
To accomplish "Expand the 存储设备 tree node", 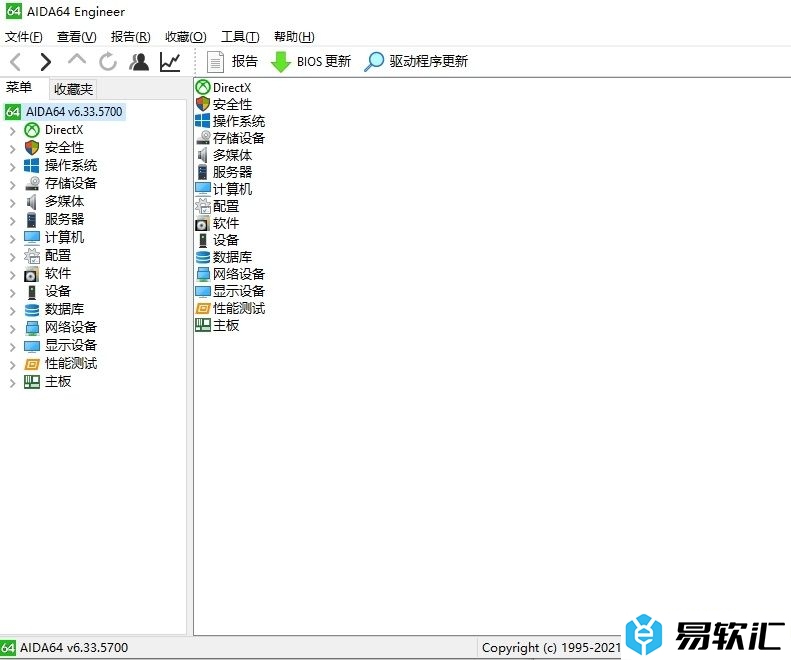I will point(13,185).
